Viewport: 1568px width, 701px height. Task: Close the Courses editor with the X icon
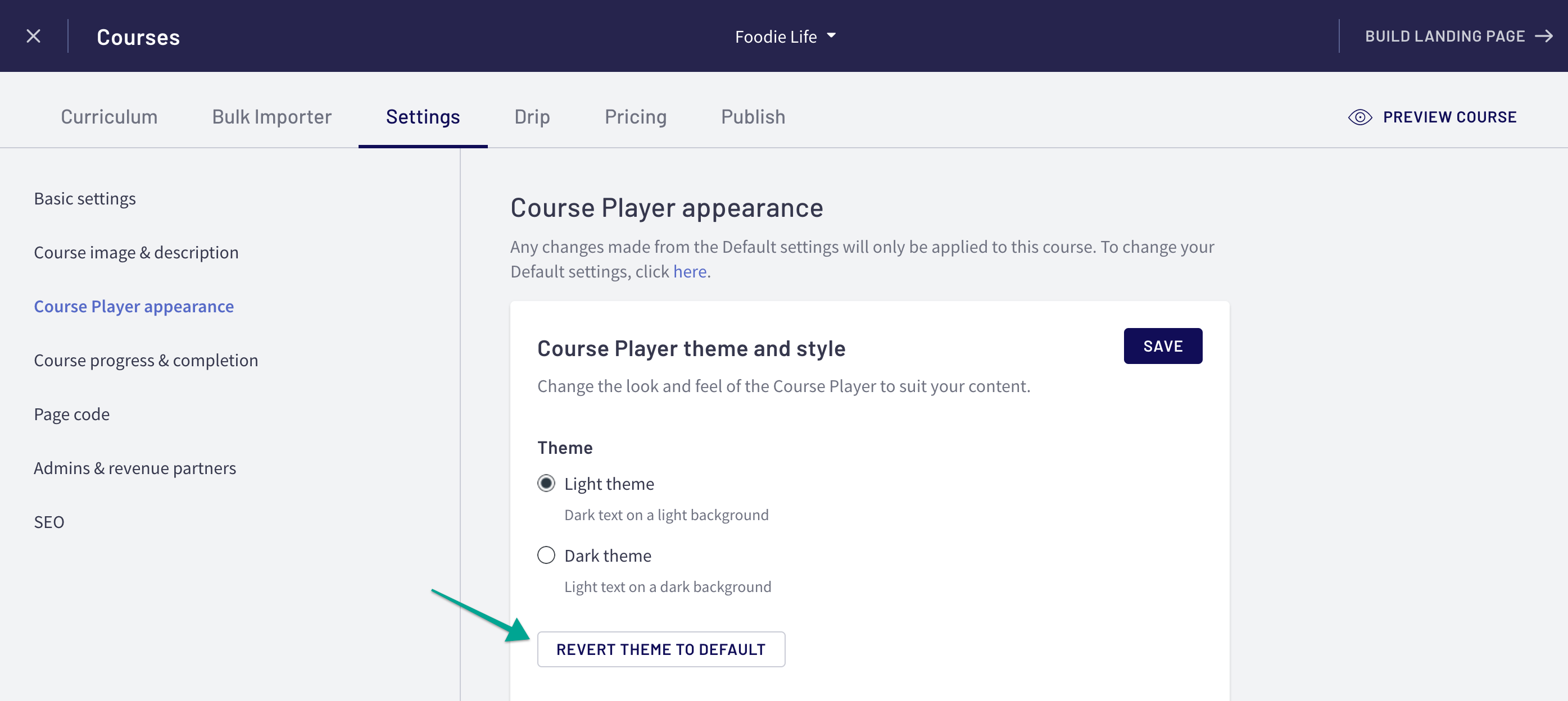pyautogui.click(x=34, y=37)
